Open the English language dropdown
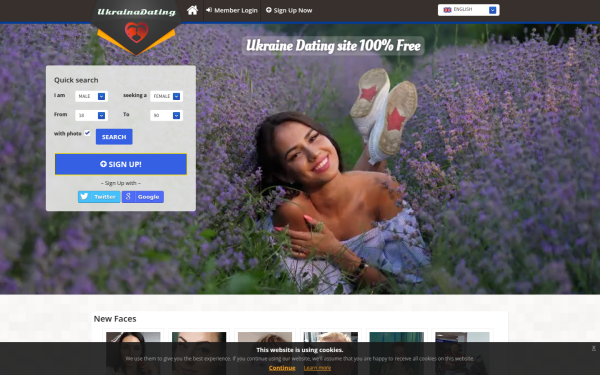This screenshot has height=375, width=600. click(469, 10)
